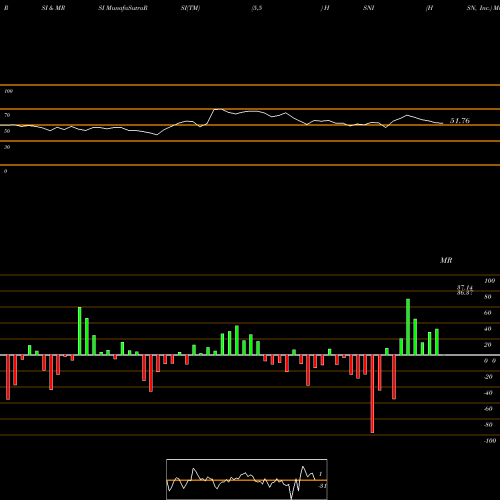
Task: Click the MR panel title label
Action: coord(446,260)
